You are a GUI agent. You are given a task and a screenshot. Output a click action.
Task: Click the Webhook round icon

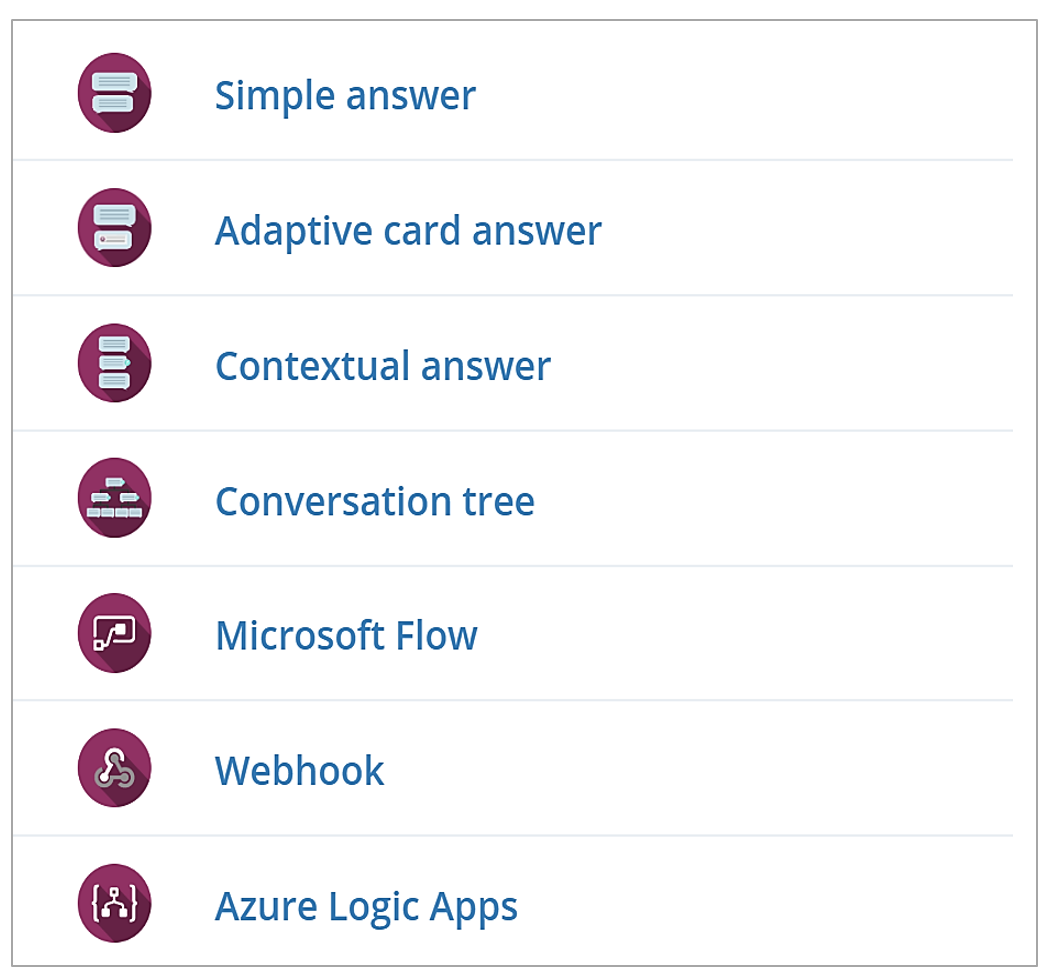click(x=114, y=768)
